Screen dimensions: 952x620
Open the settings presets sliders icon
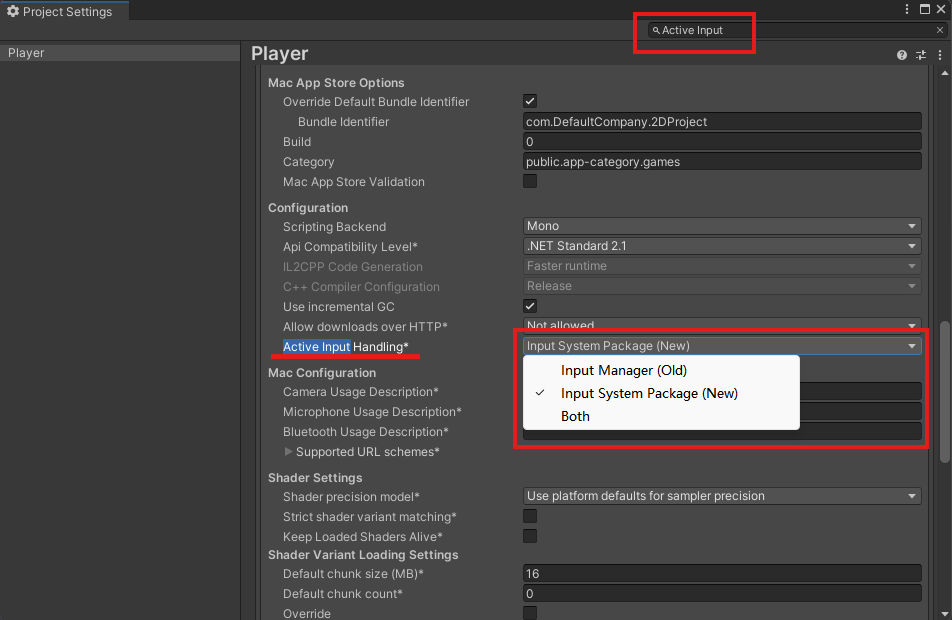[x=921, y=54]
